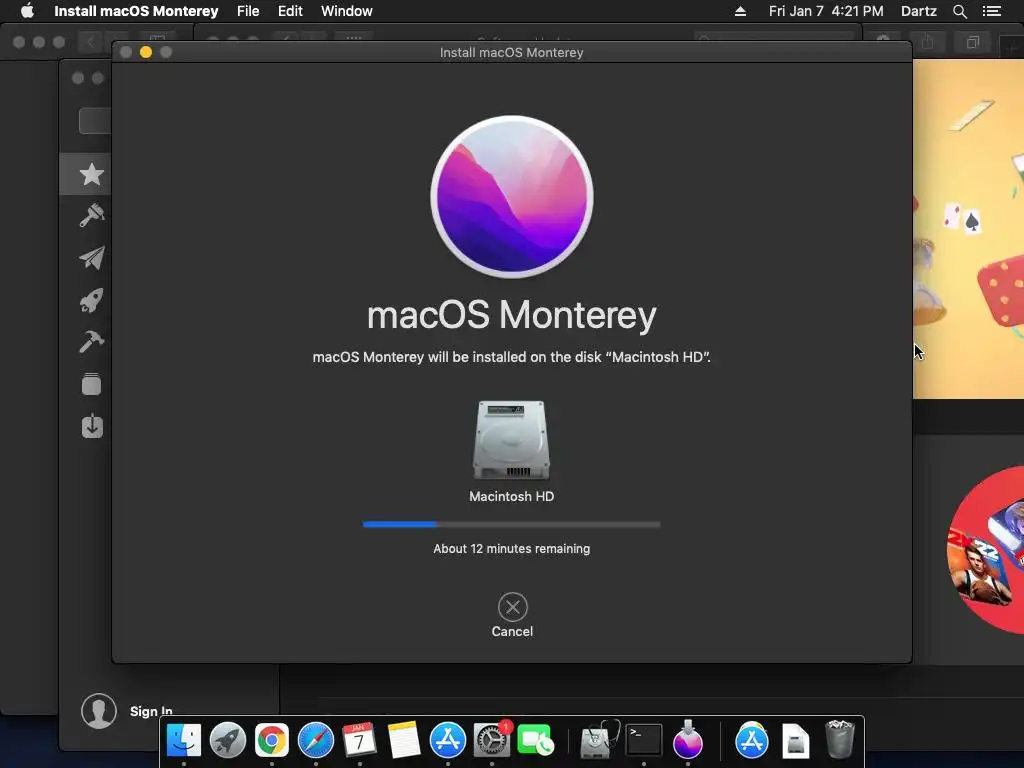Open Disk Utility from the Dock

(x=600, y=741)
